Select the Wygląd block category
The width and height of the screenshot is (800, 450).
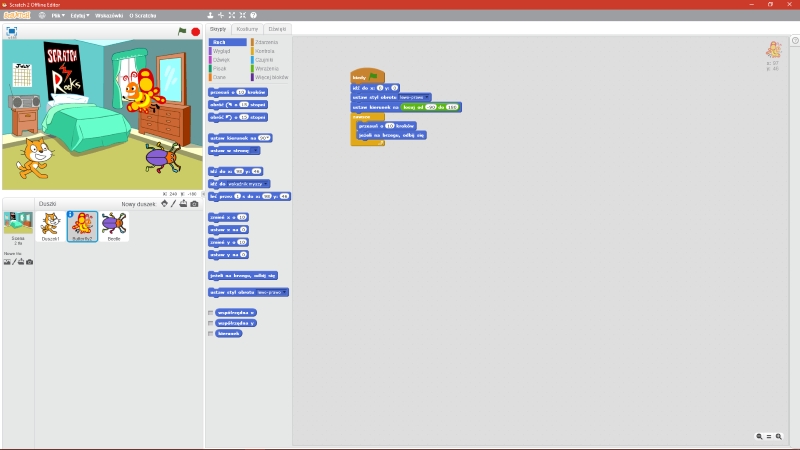click(221, 51)
